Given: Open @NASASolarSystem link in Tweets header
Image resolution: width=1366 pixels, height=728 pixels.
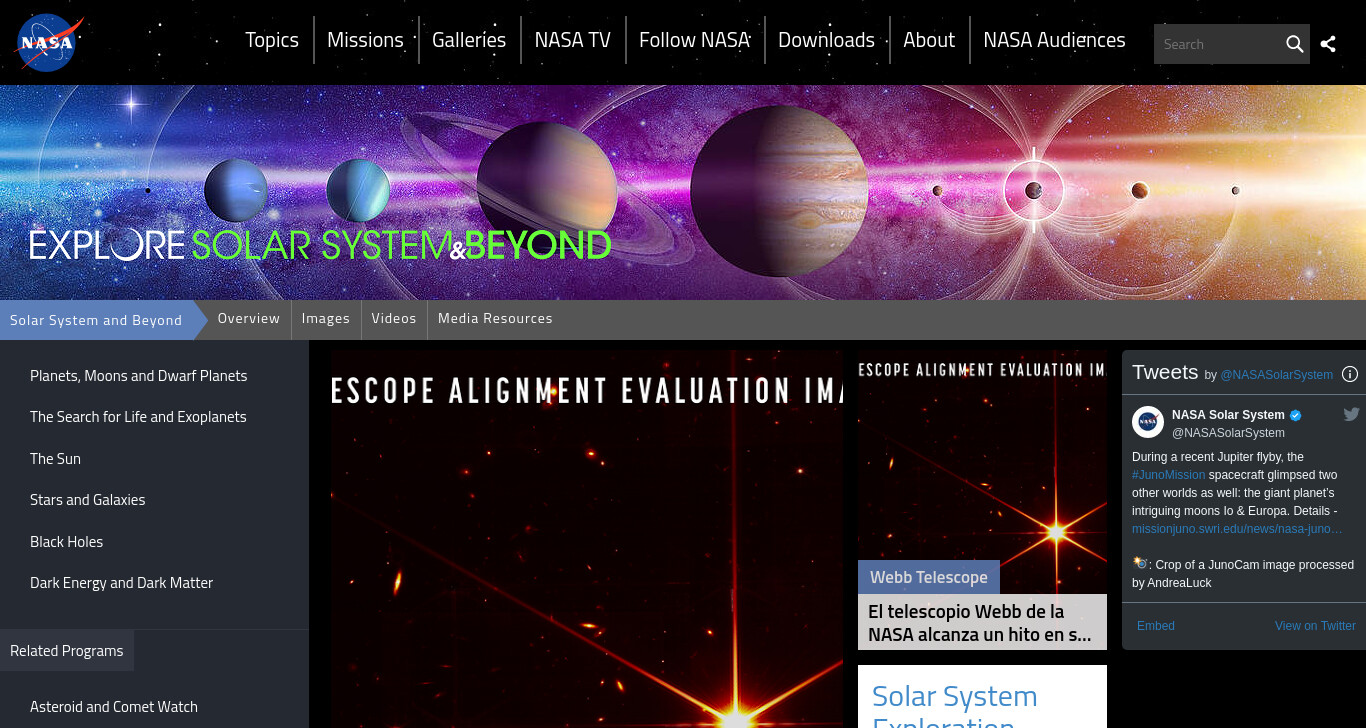Looking at the screenshot, I should click(1277, 375).
